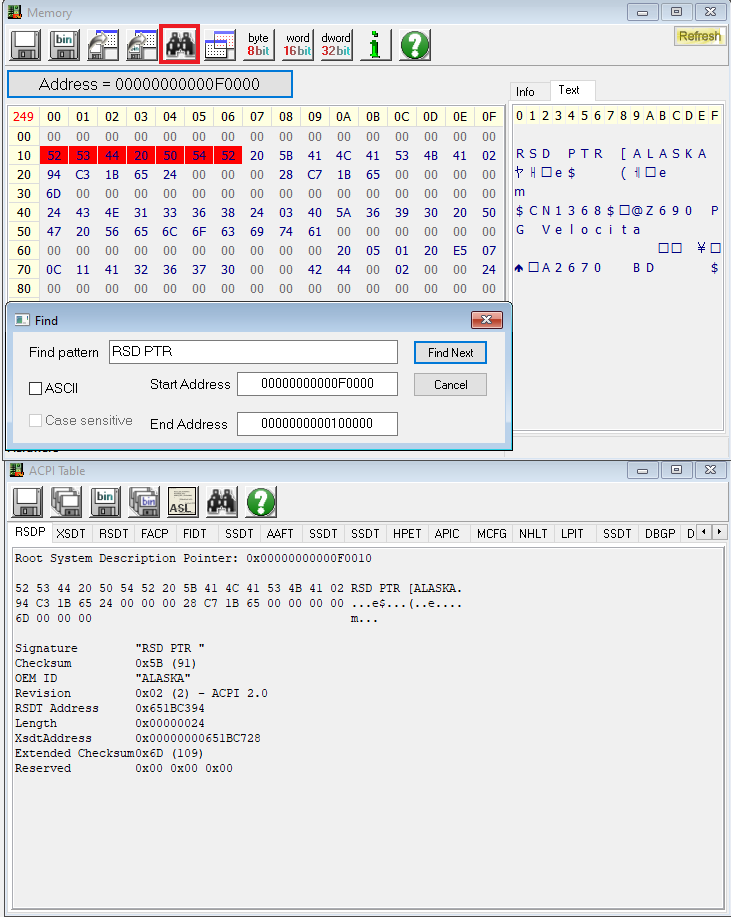Click Cancel in the Find dialog

450,385
